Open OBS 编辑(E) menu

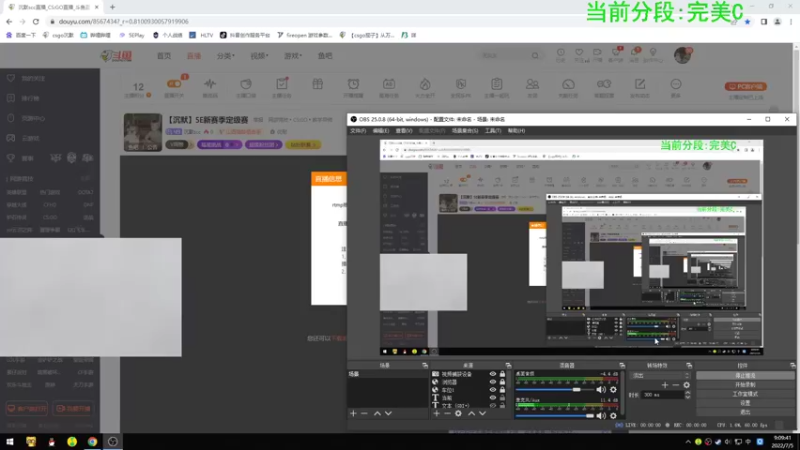pos(381,131)
